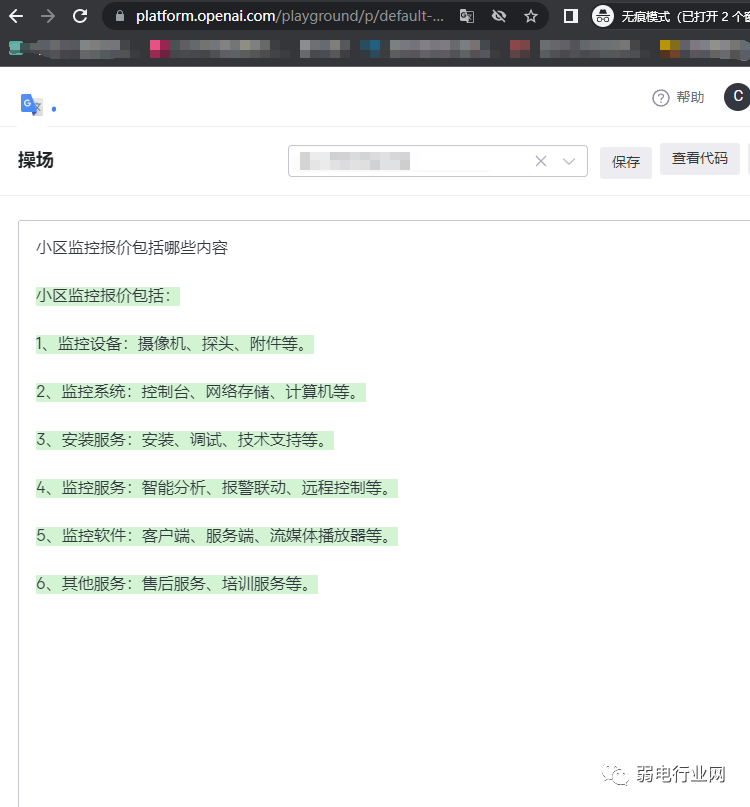The image size is (750, 807).
Task: Toggle the browser side panel icon
Action: coord(571,16)
